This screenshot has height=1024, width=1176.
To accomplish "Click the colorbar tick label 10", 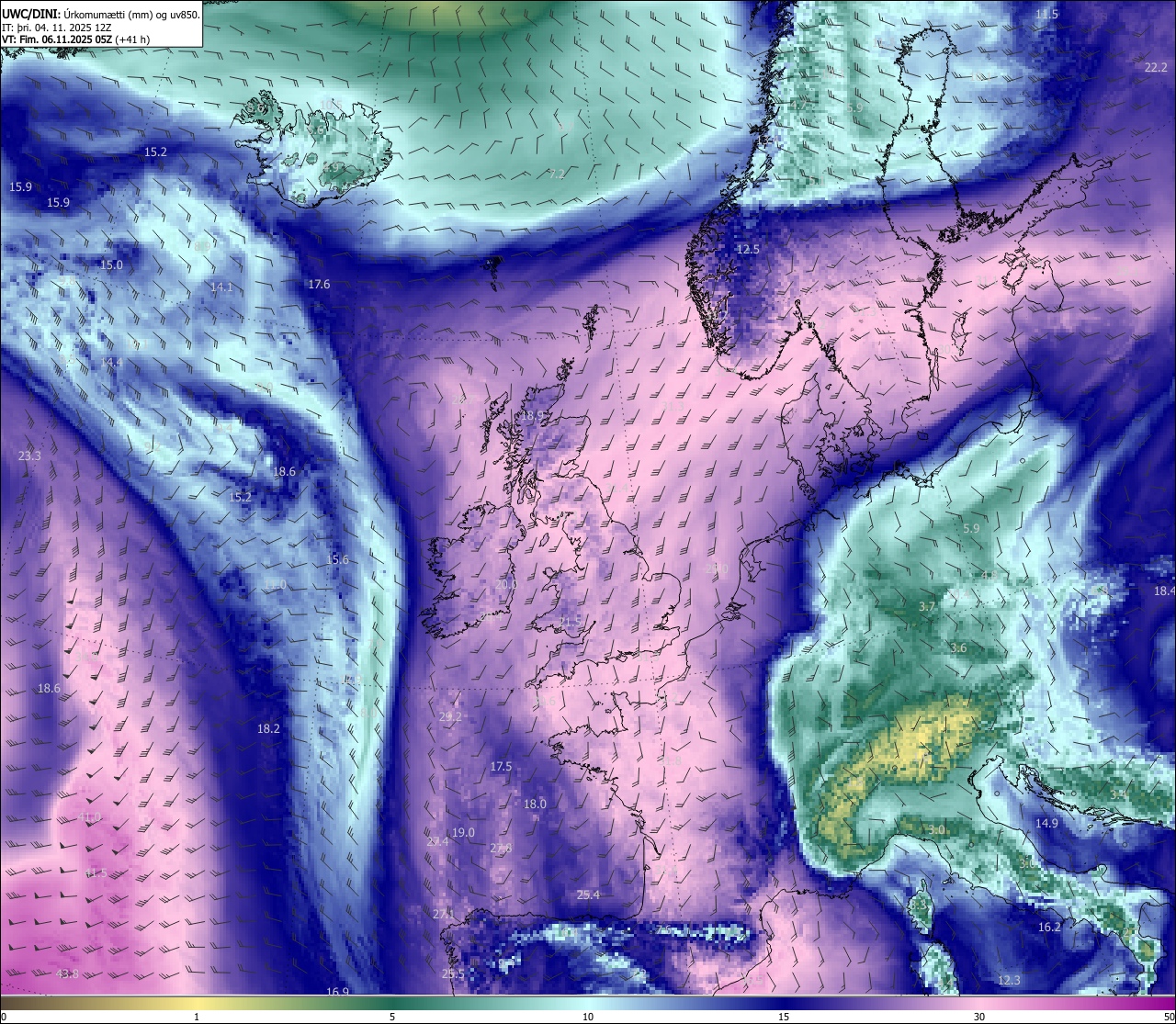I will tap(588, 1017).
